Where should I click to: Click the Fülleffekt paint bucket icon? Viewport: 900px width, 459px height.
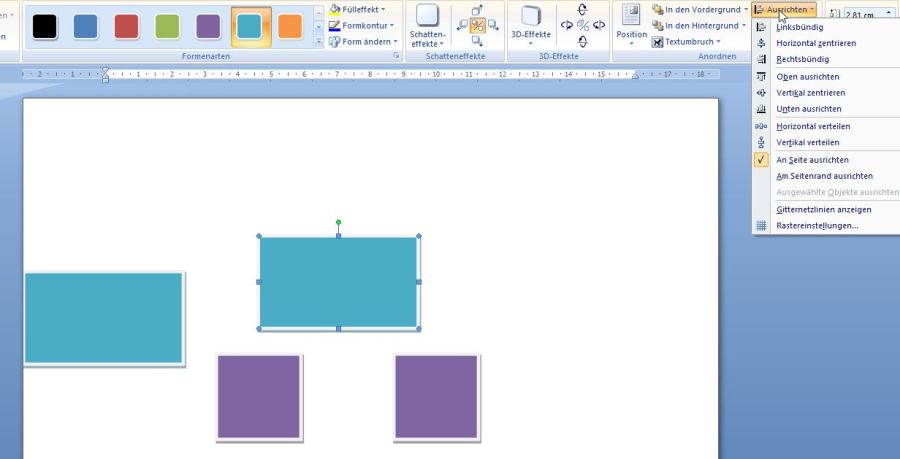click(x=335, y=9)
